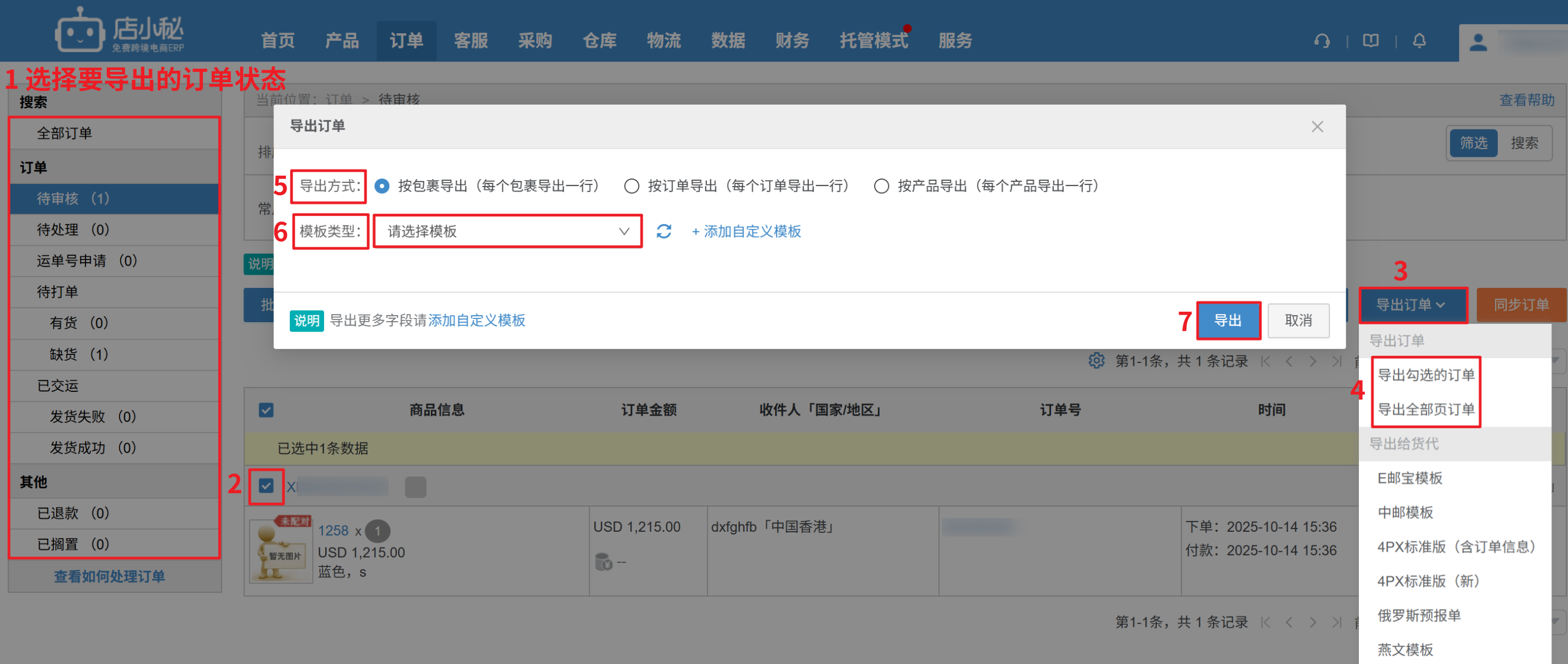This screenshot has width=1568, height=664.
Task: Select export by order radio option
Action: [x=631, y=186]
